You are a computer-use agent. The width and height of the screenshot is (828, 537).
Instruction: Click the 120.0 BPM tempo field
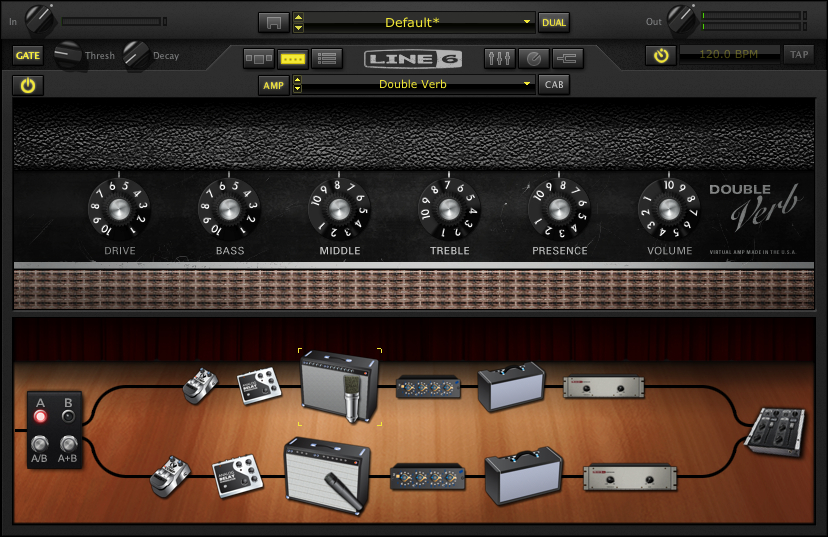tap(728, 55)
